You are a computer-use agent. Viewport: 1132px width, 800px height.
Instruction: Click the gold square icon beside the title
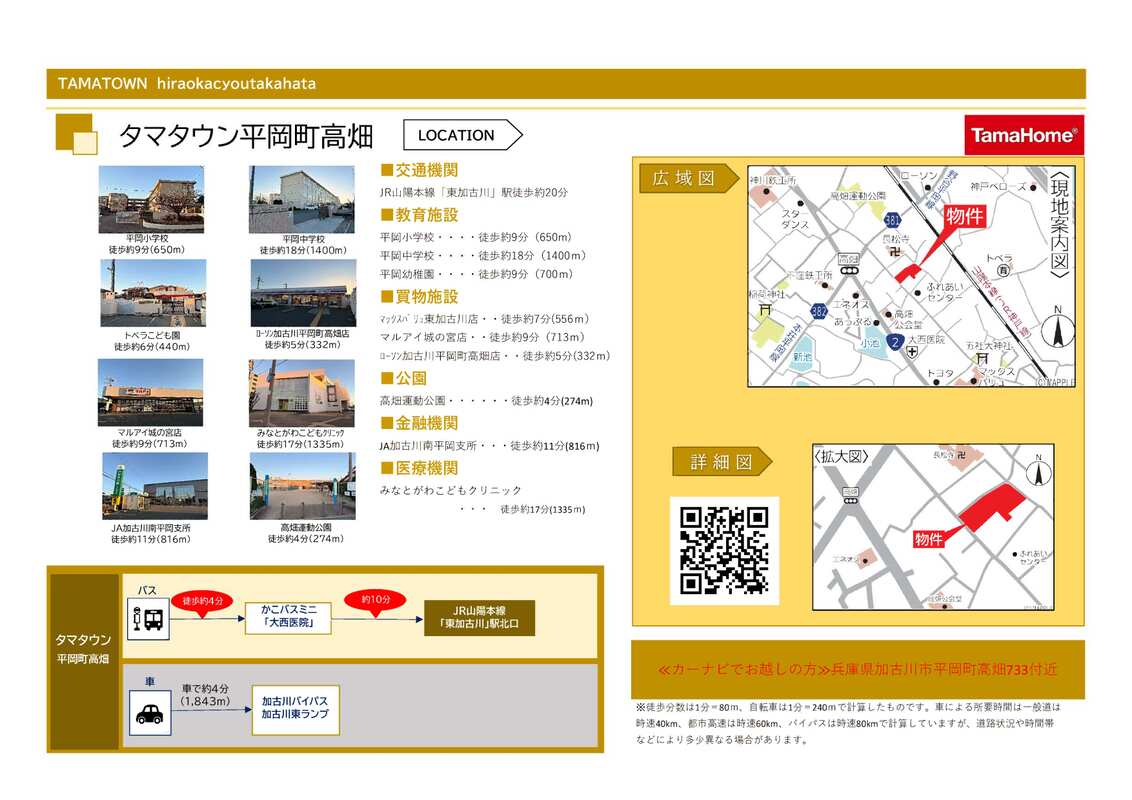[76, 135]
